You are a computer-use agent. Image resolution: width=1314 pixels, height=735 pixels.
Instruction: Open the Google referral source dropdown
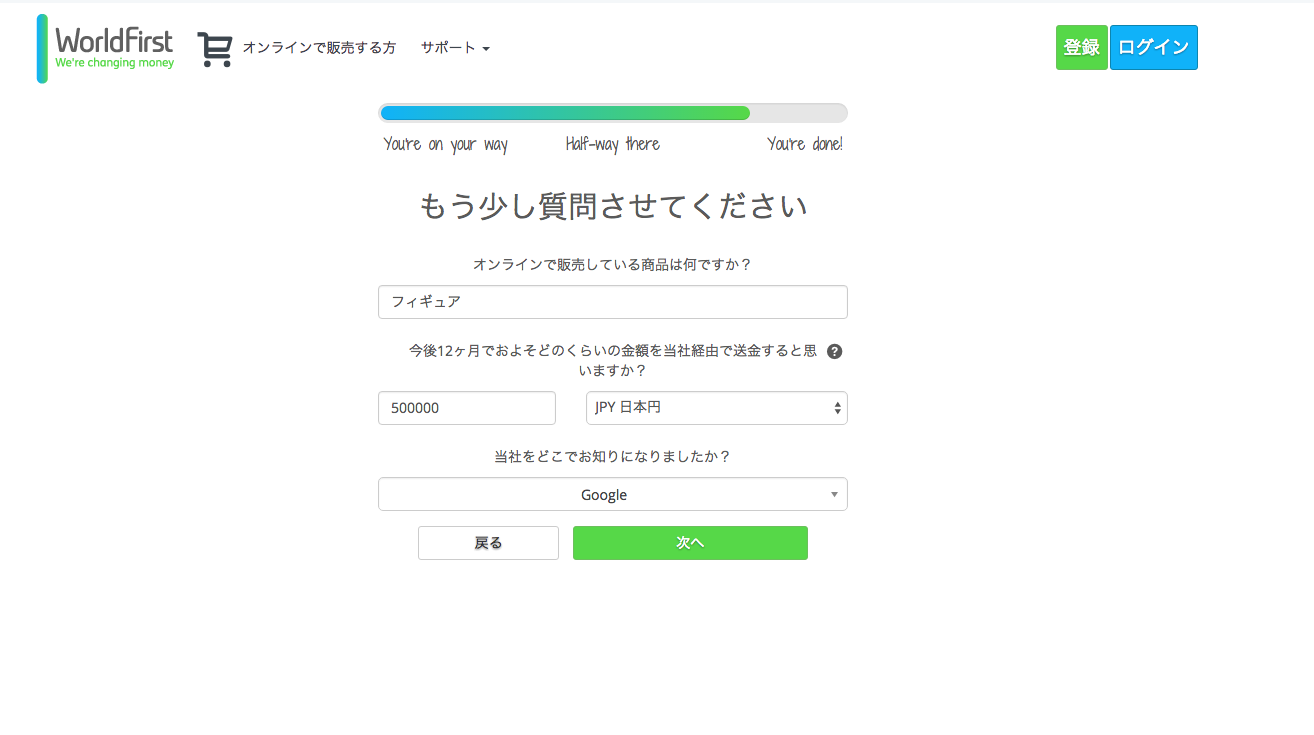pos(612,494)
